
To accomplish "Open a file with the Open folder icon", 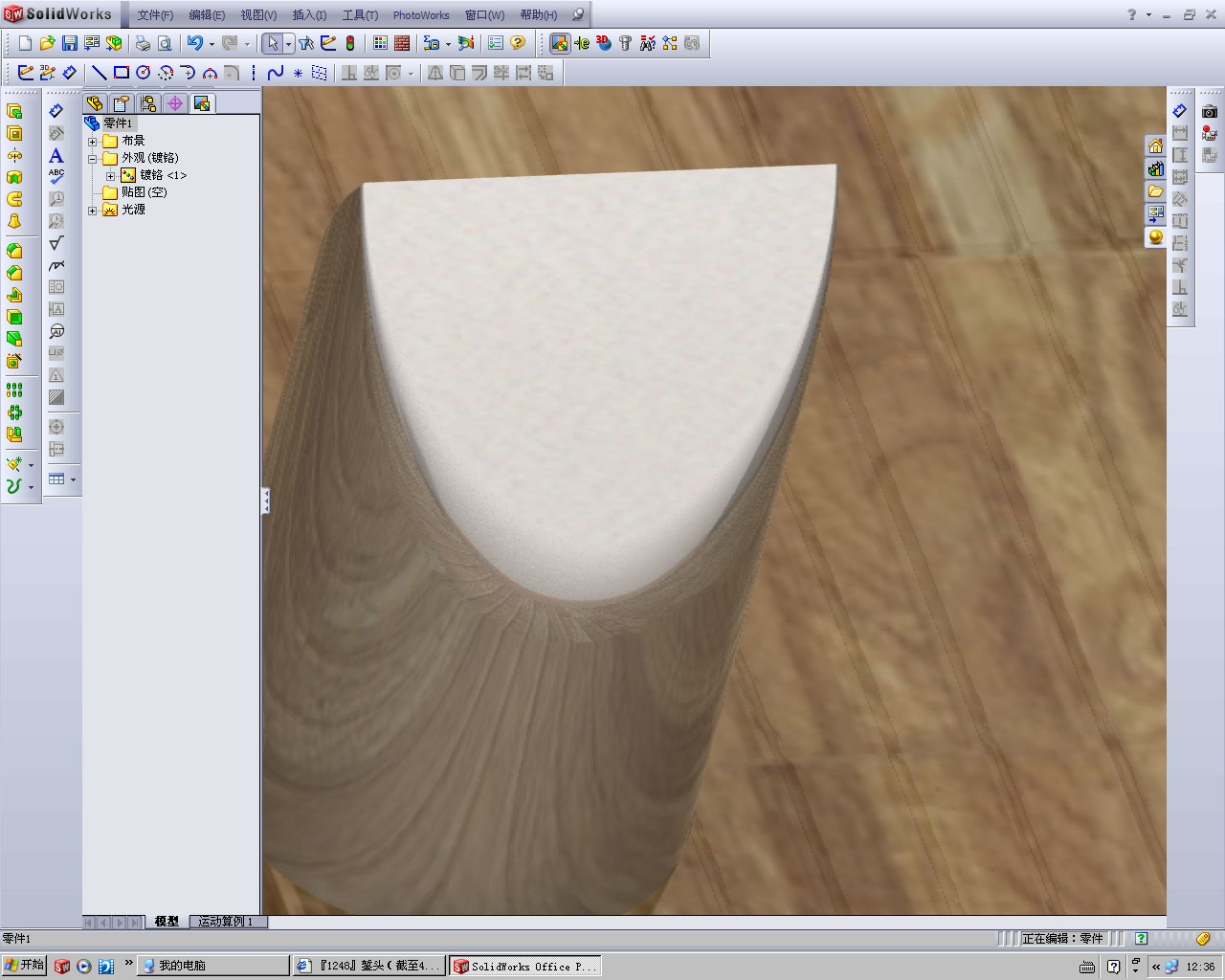I will coord(47,43).
